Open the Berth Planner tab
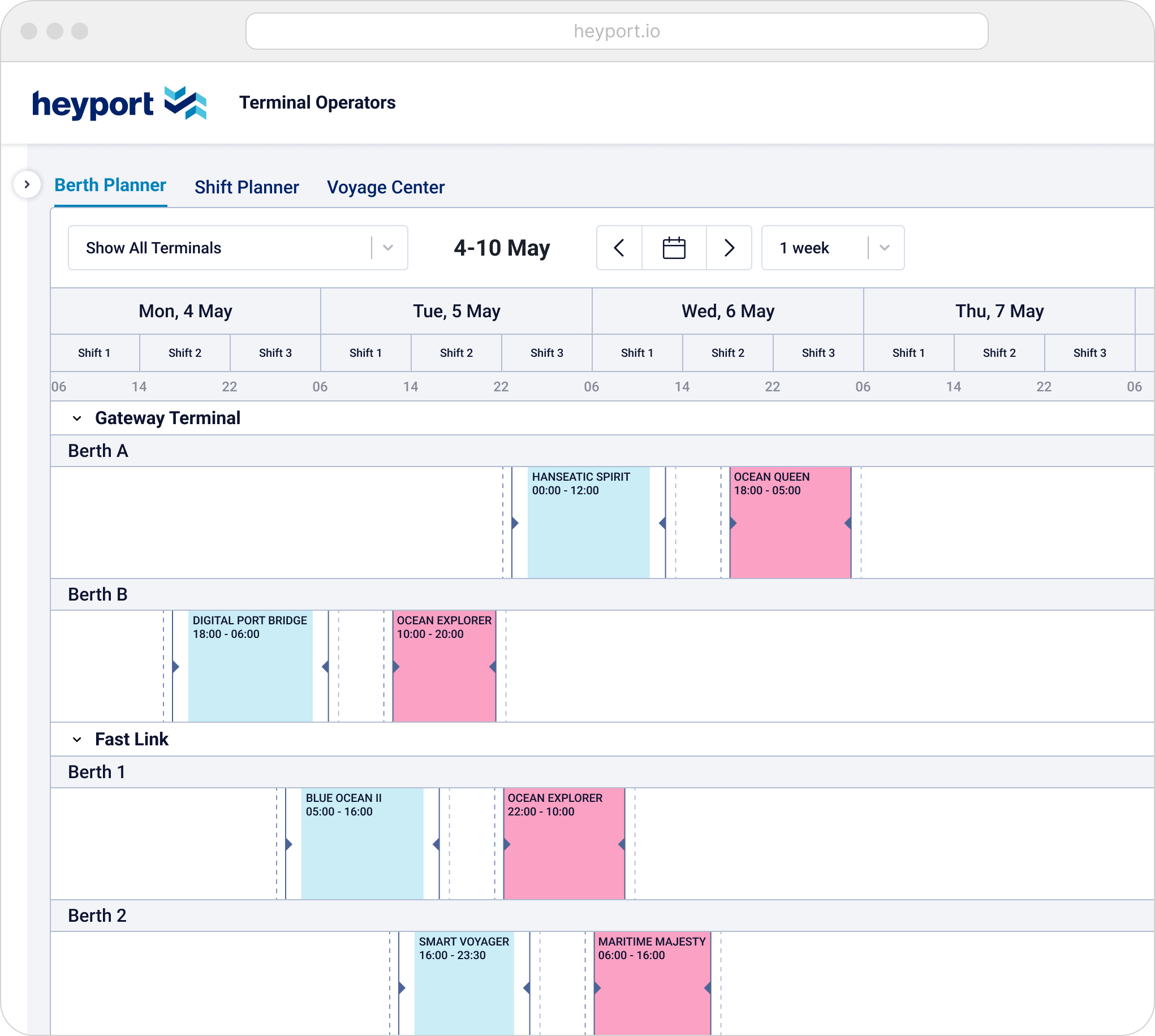Image resolution: width=1155 pixels, height=1036 pixels. 110,185
